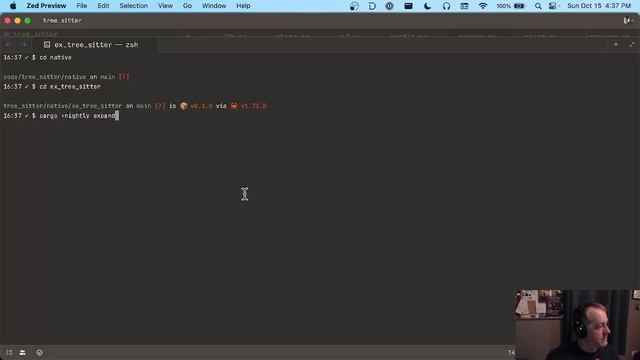This screenshot has height=360, width=640.
Task: Click the Wi-Fi icon in menu bar
Action: [x=483, y=6]
